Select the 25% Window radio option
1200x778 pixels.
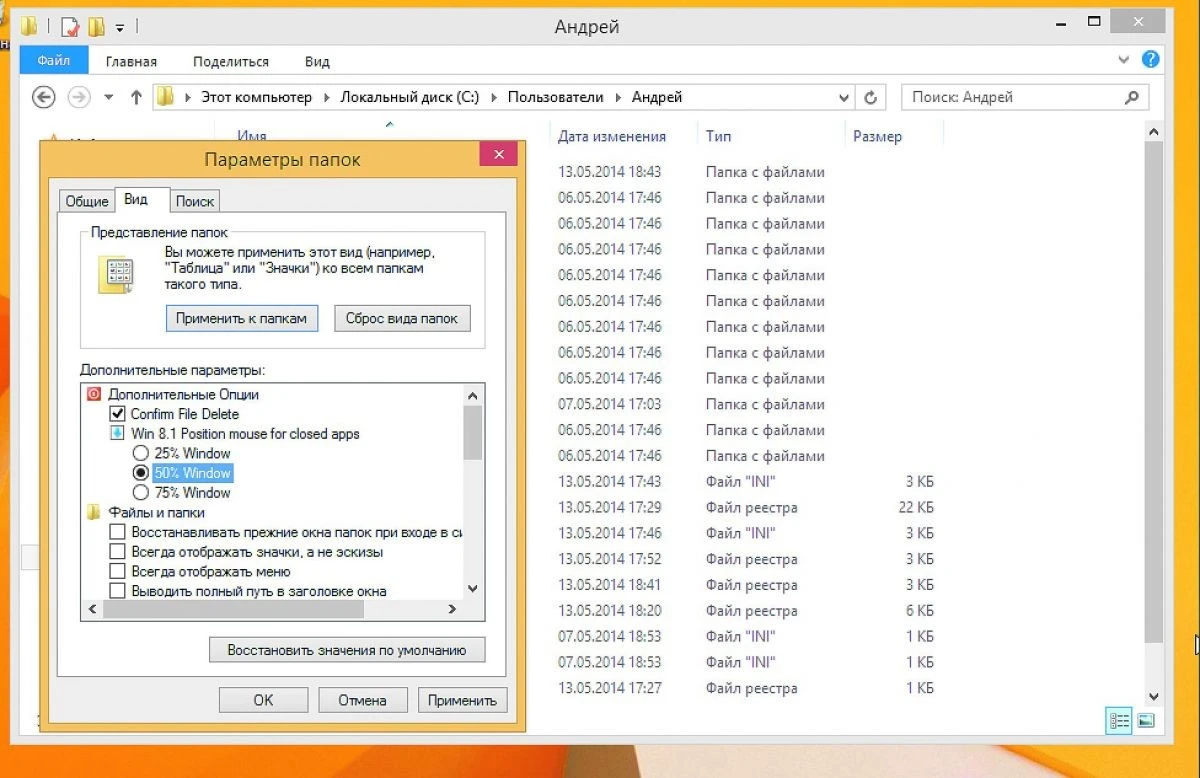tap(141, 453)
